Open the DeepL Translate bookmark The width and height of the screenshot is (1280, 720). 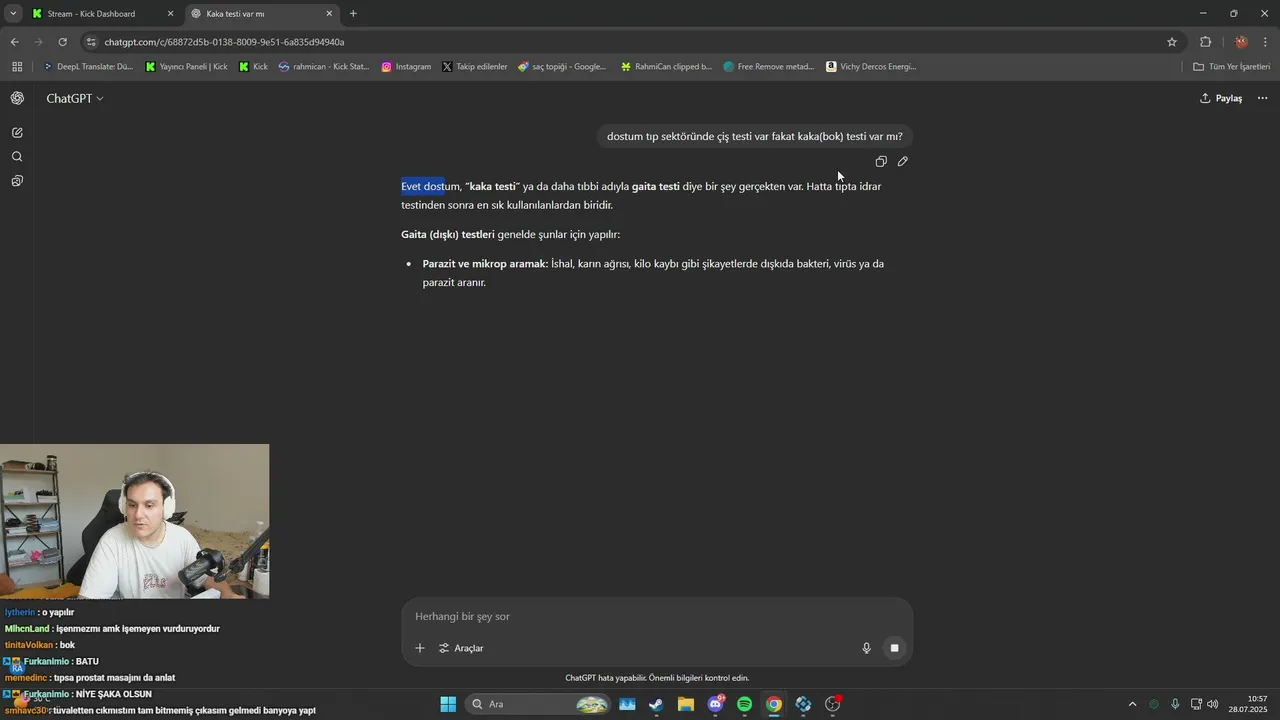coord(87,67)
